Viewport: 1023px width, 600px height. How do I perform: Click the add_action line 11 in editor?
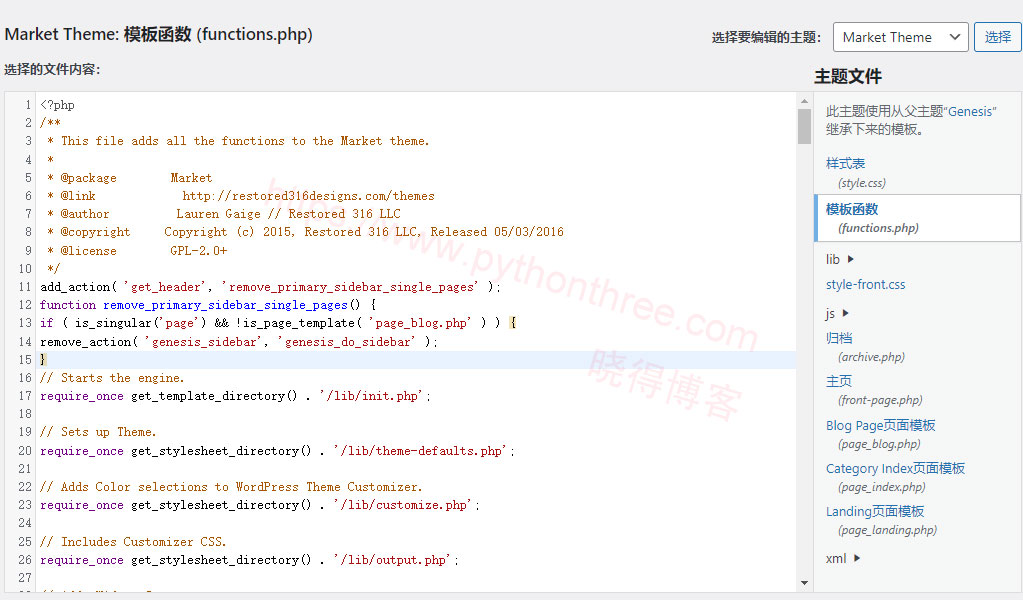[270, 287]
